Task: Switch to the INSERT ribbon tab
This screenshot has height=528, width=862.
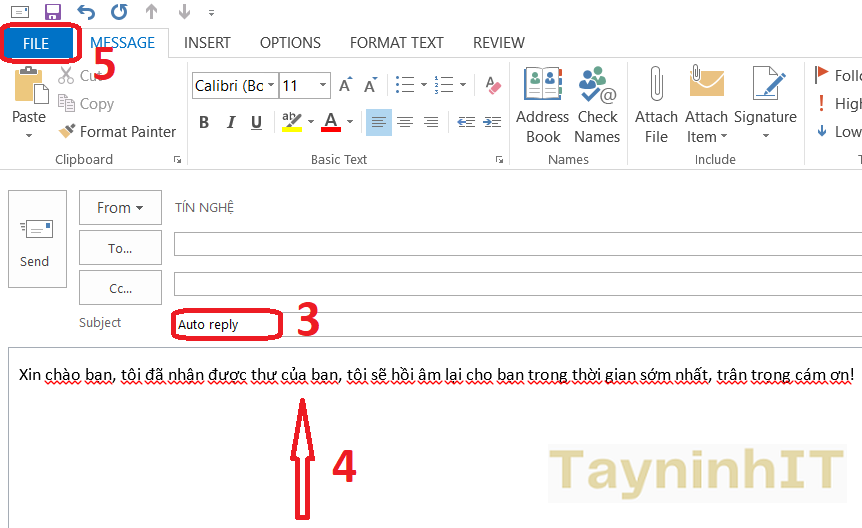Action: [207, 43]
